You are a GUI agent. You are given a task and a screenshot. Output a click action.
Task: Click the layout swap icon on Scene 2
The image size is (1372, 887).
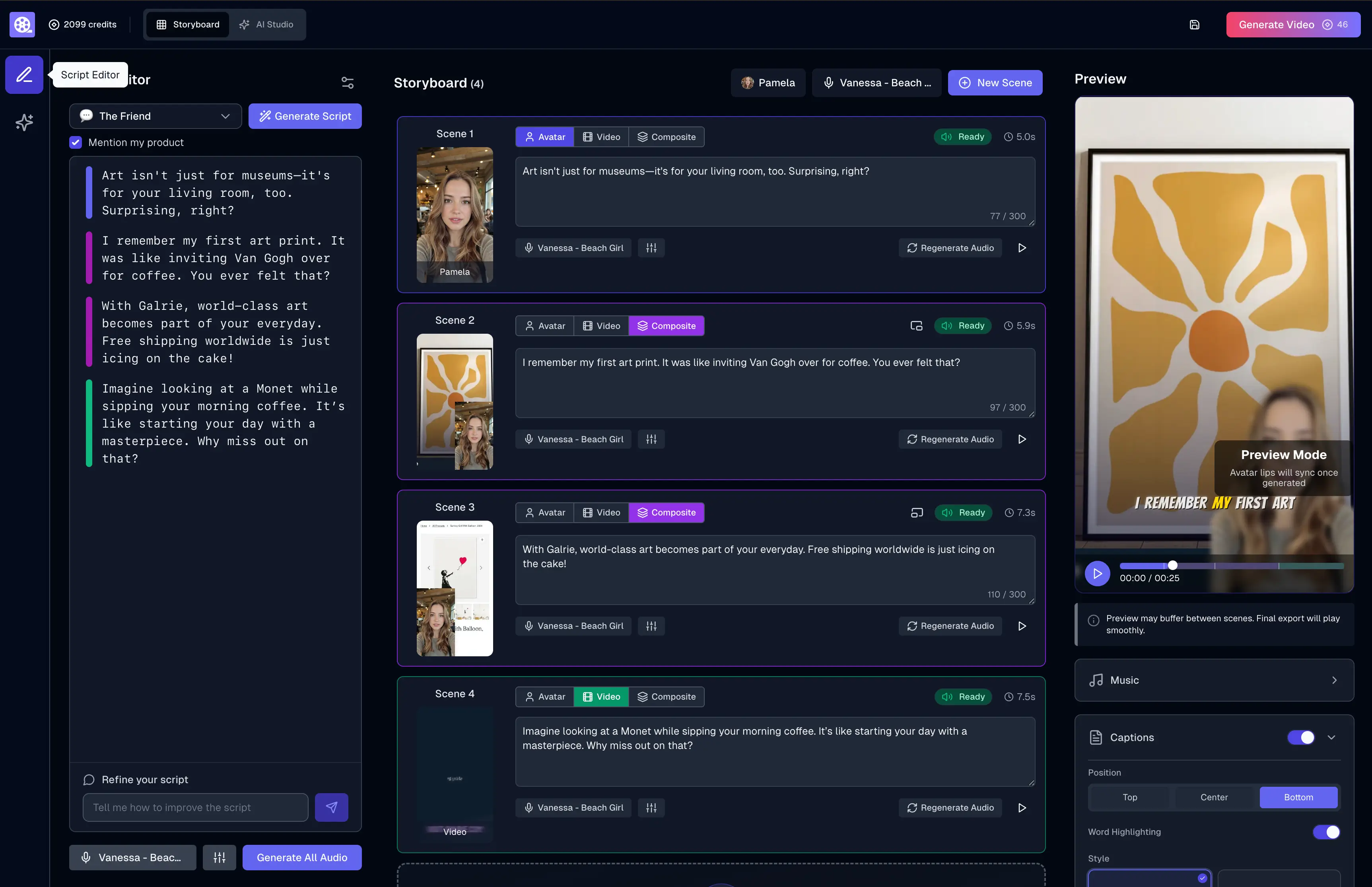tap(916, 325)
